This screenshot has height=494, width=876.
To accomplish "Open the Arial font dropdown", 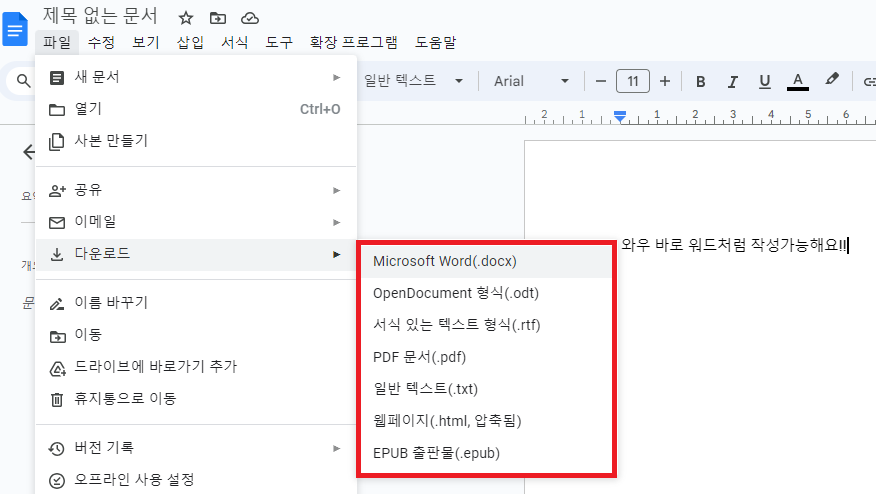I will [x=531, y=81].
